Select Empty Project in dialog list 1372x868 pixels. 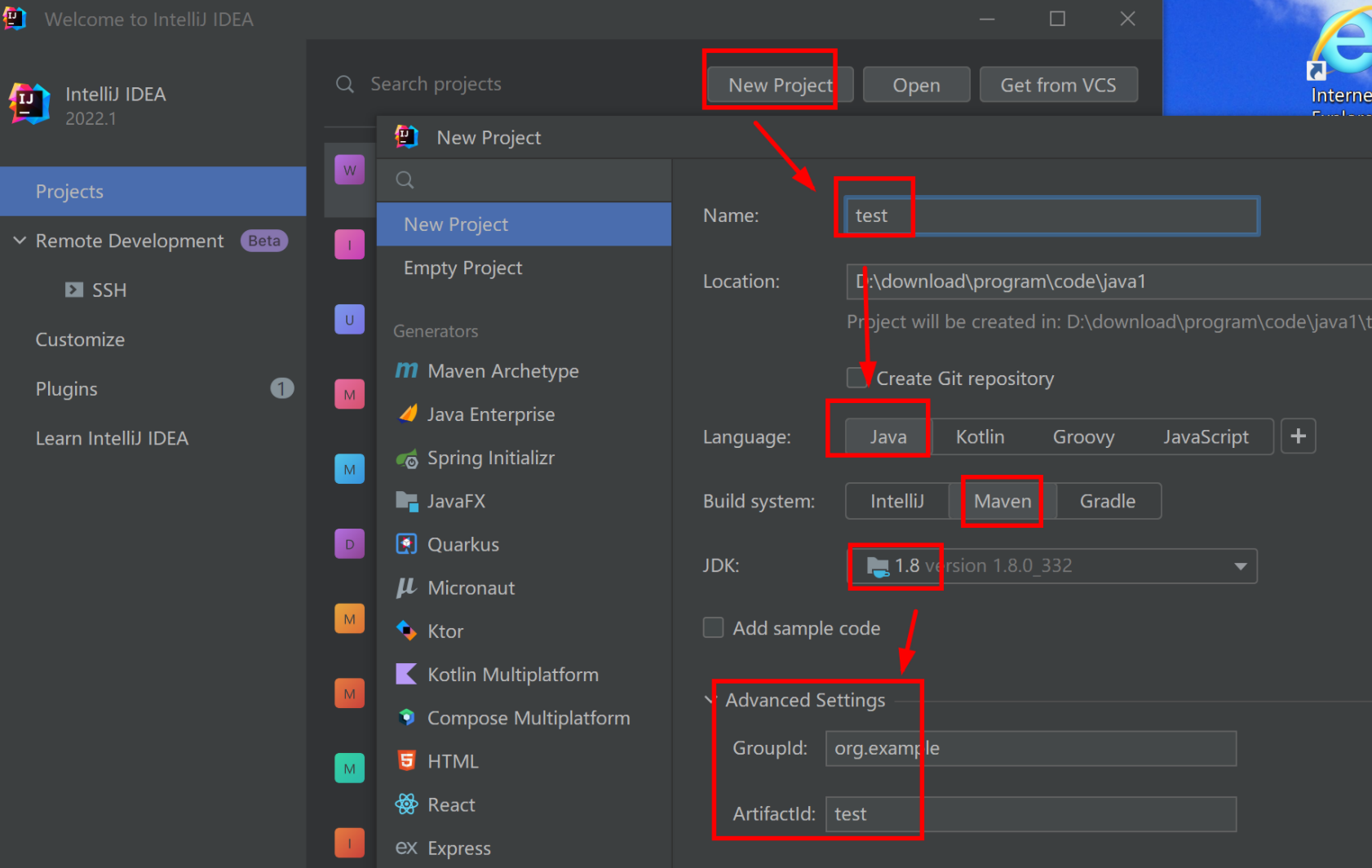click(x=524, y=268)
